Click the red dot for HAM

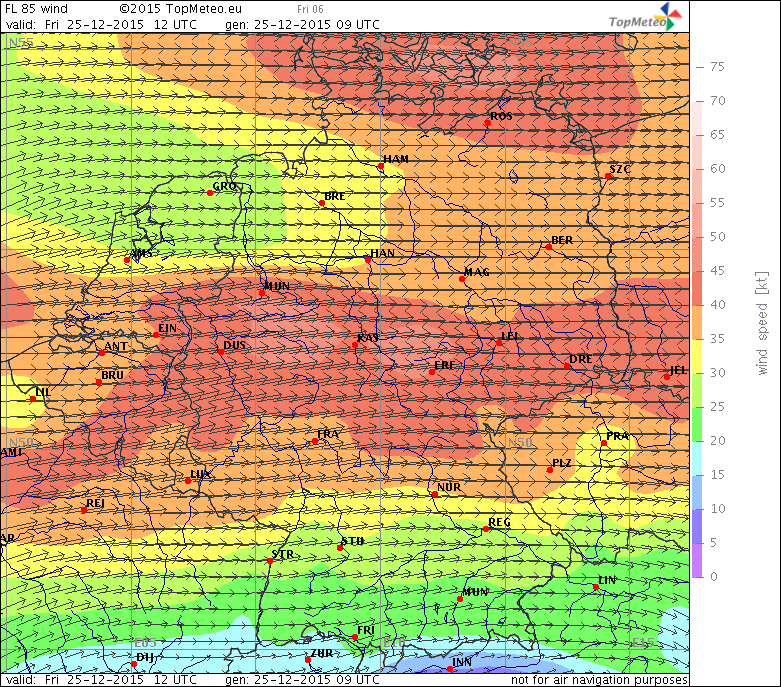coord(381,167)
